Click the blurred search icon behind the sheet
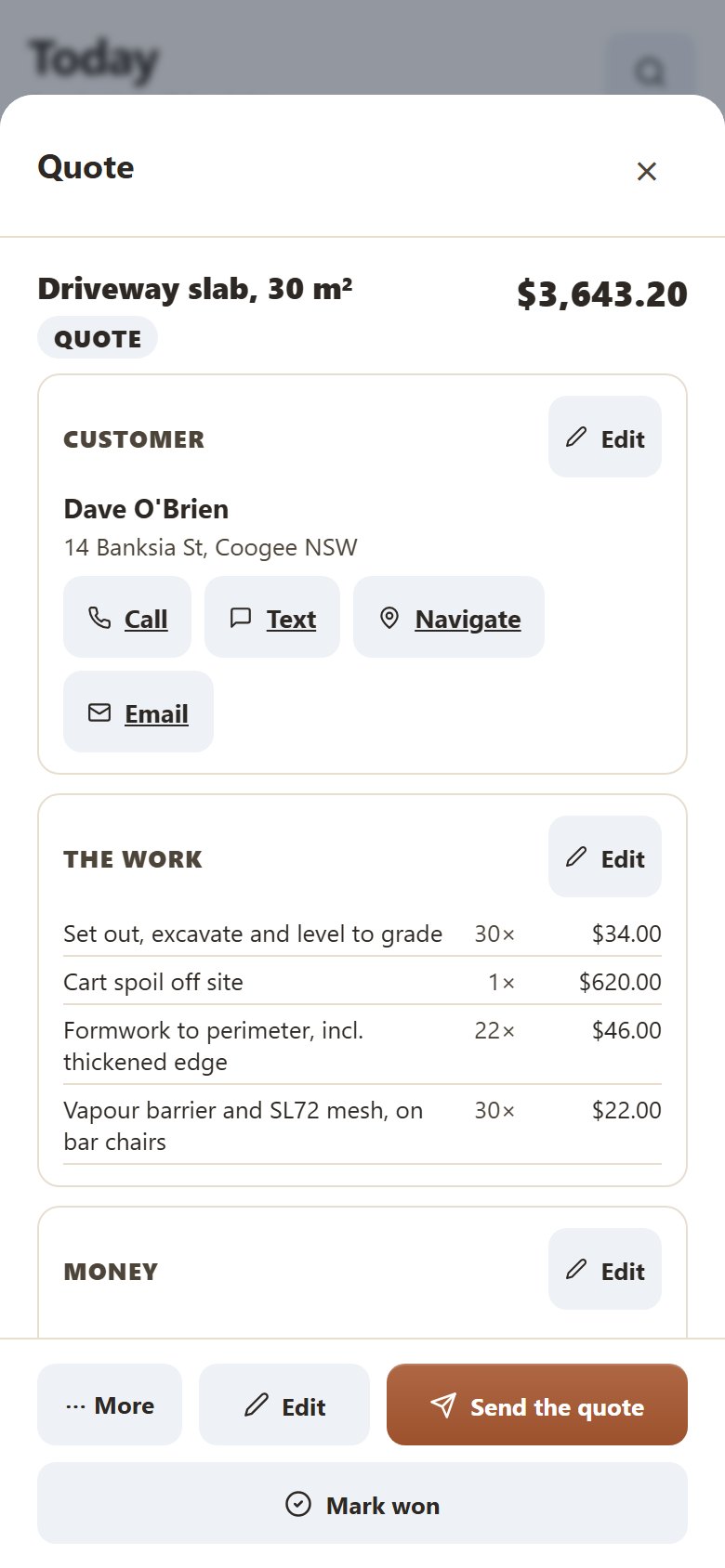The height and width of the screenshot is (1568, 725). [650, 70]
